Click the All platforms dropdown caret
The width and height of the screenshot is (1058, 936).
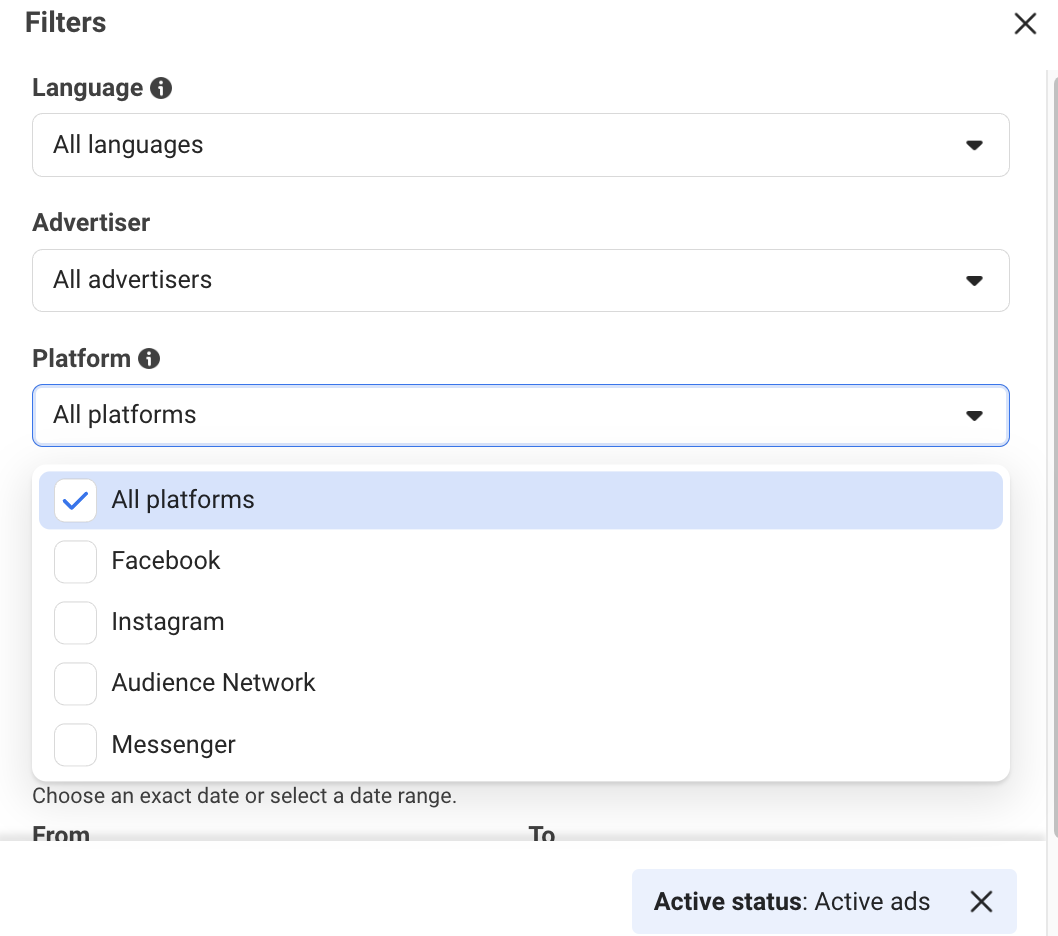pyautogui.click(x=974, y=415)
